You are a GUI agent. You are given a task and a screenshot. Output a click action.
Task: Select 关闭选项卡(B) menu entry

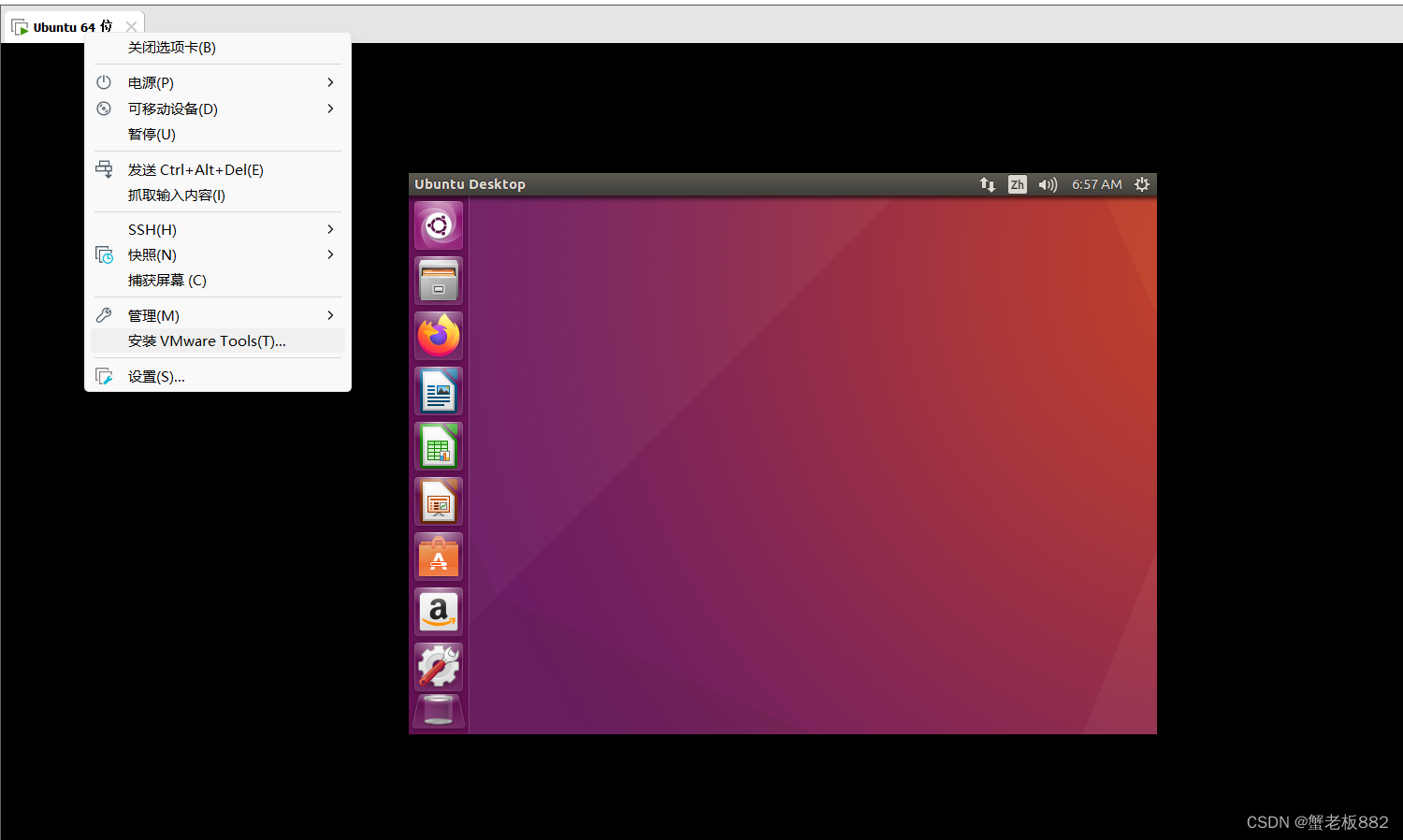[218, 48]
